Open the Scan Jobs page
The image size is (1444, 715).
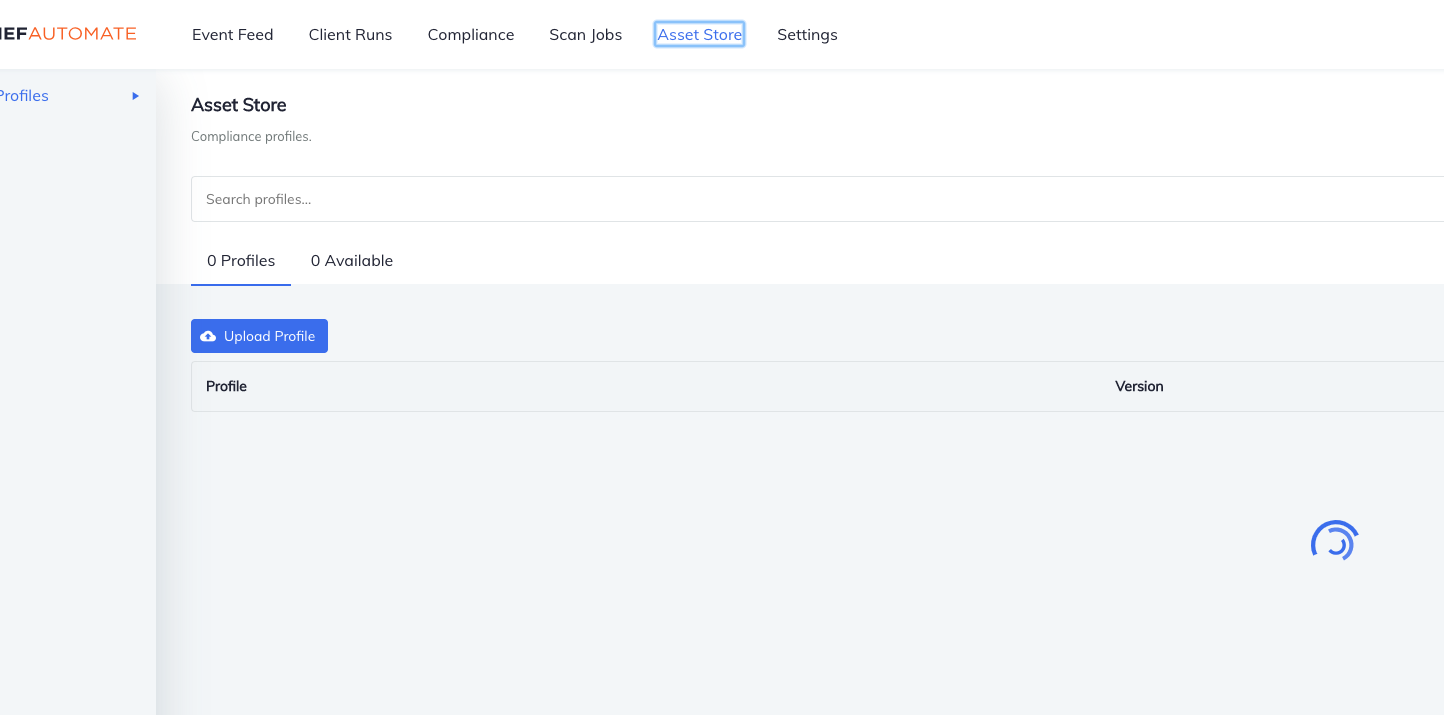(x=585, y=34)
